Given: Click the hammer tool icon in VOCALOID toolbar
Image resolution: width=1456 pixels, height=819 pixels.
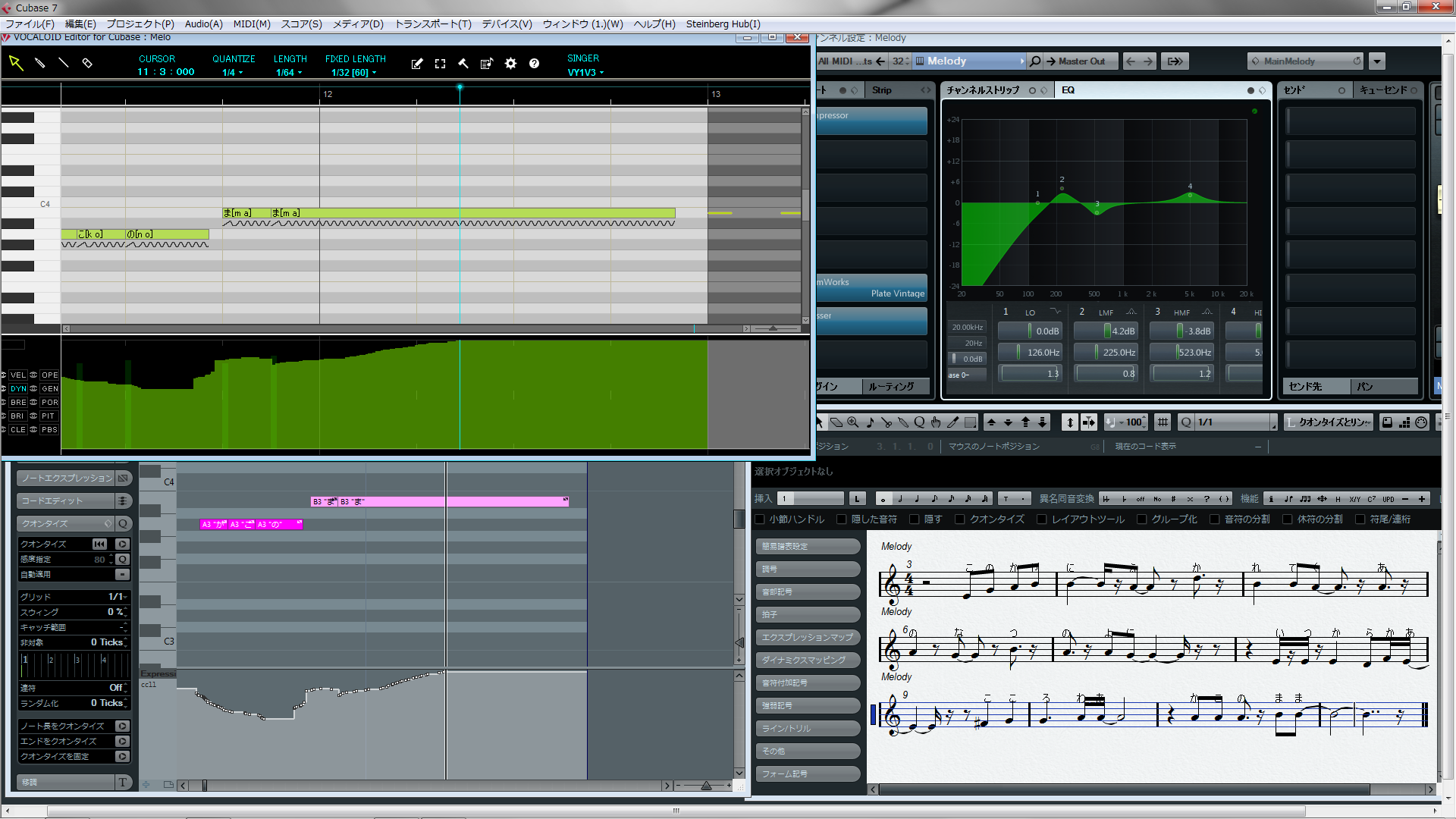Looking at the screenshot, I should [x=463, y=64].
